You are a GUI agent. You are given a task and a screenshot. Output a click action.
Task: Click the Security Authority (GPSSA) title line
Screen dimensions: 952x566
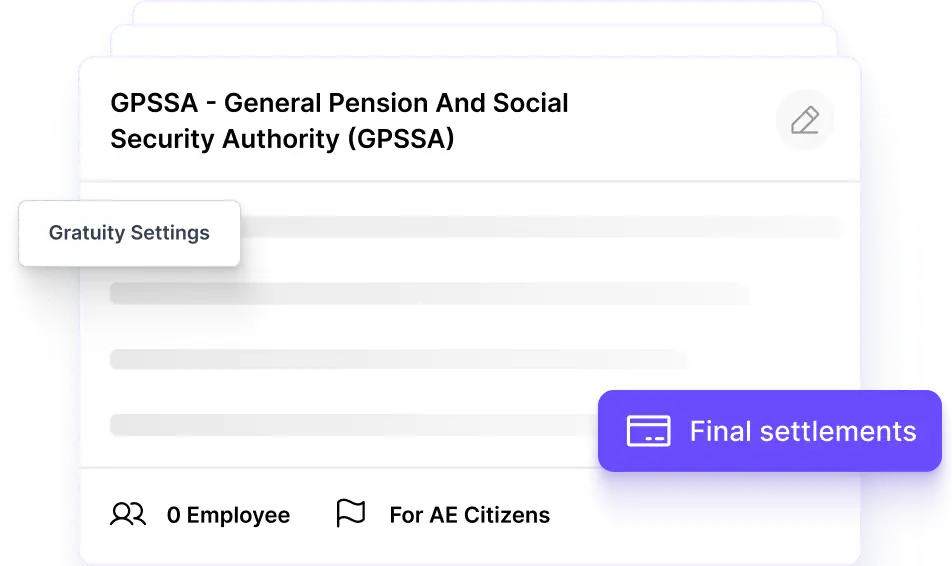pyautogui.click(x=282, y=139)
